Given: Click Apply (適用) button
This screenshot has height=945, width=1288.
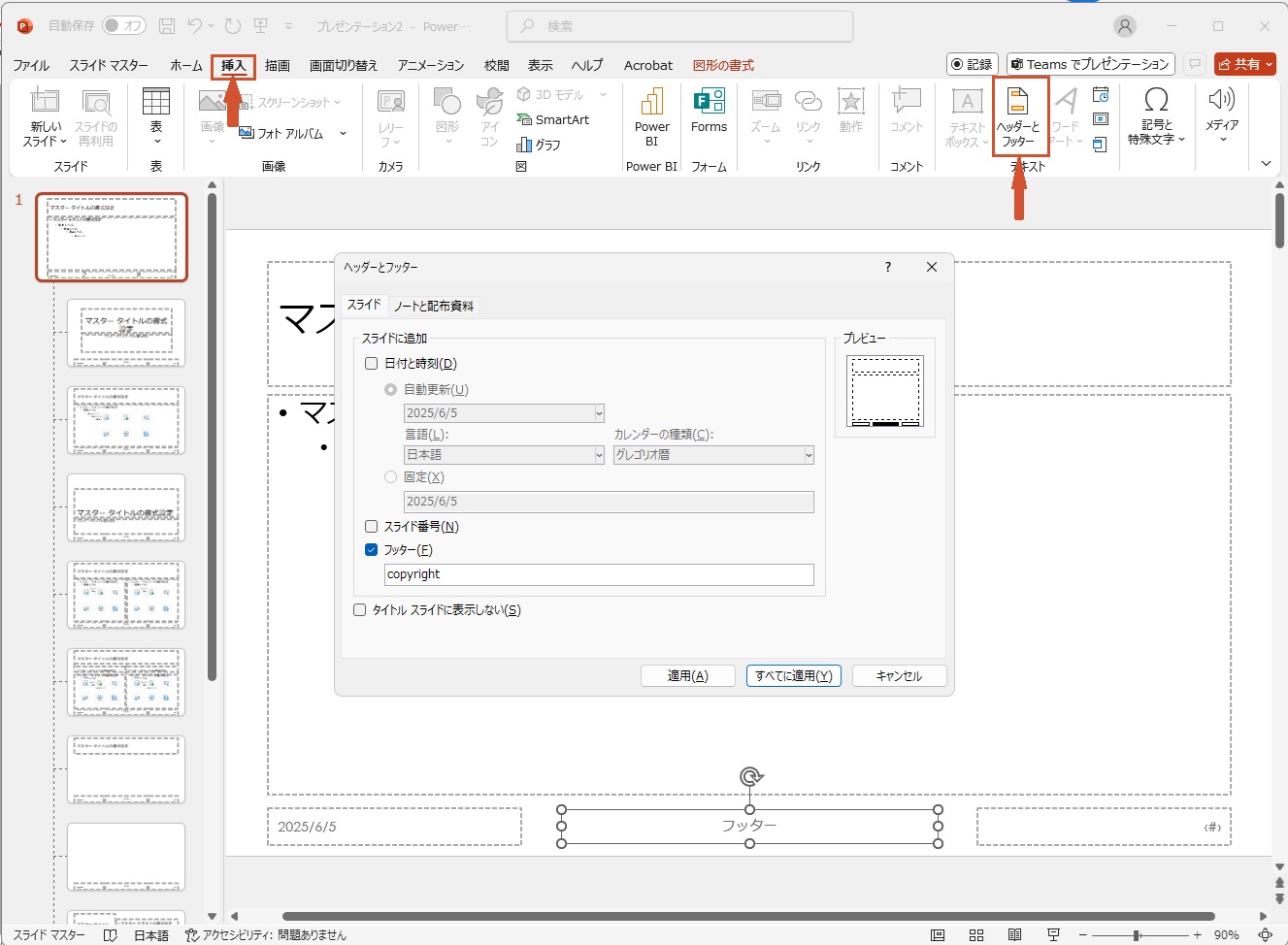Looking at the screenshot, I should click(688, 676).
